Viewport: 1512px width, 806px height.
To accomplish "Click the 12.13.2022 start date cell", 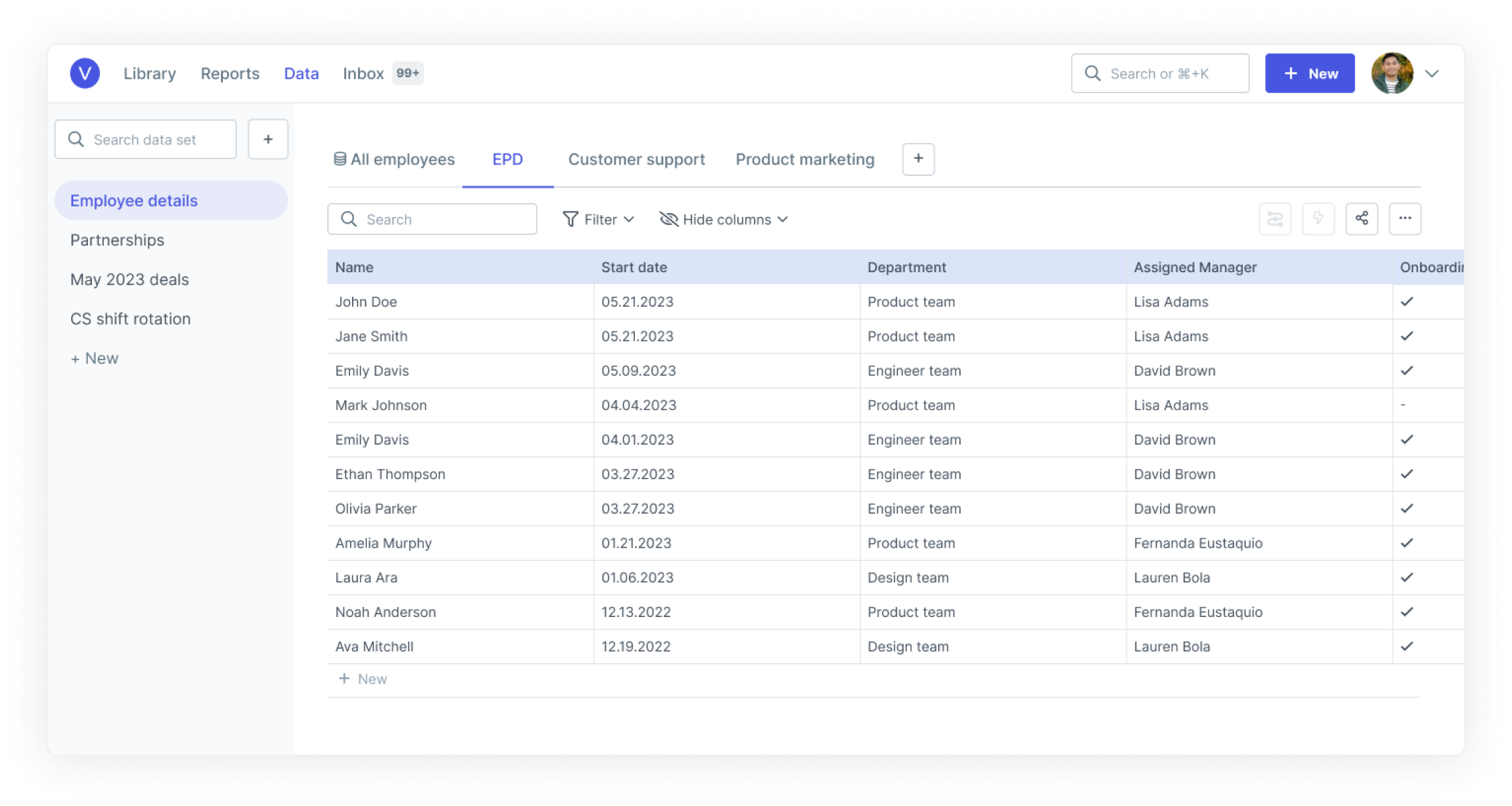I will (727, 612).
